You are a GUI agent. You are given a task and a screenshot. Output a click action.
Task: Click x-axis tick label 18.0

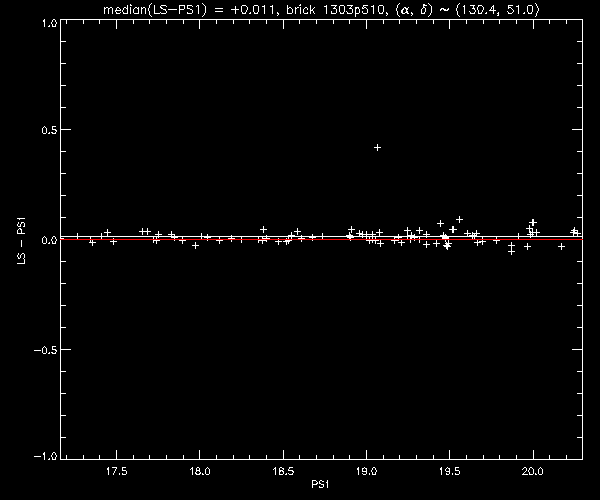pos(200,471)
